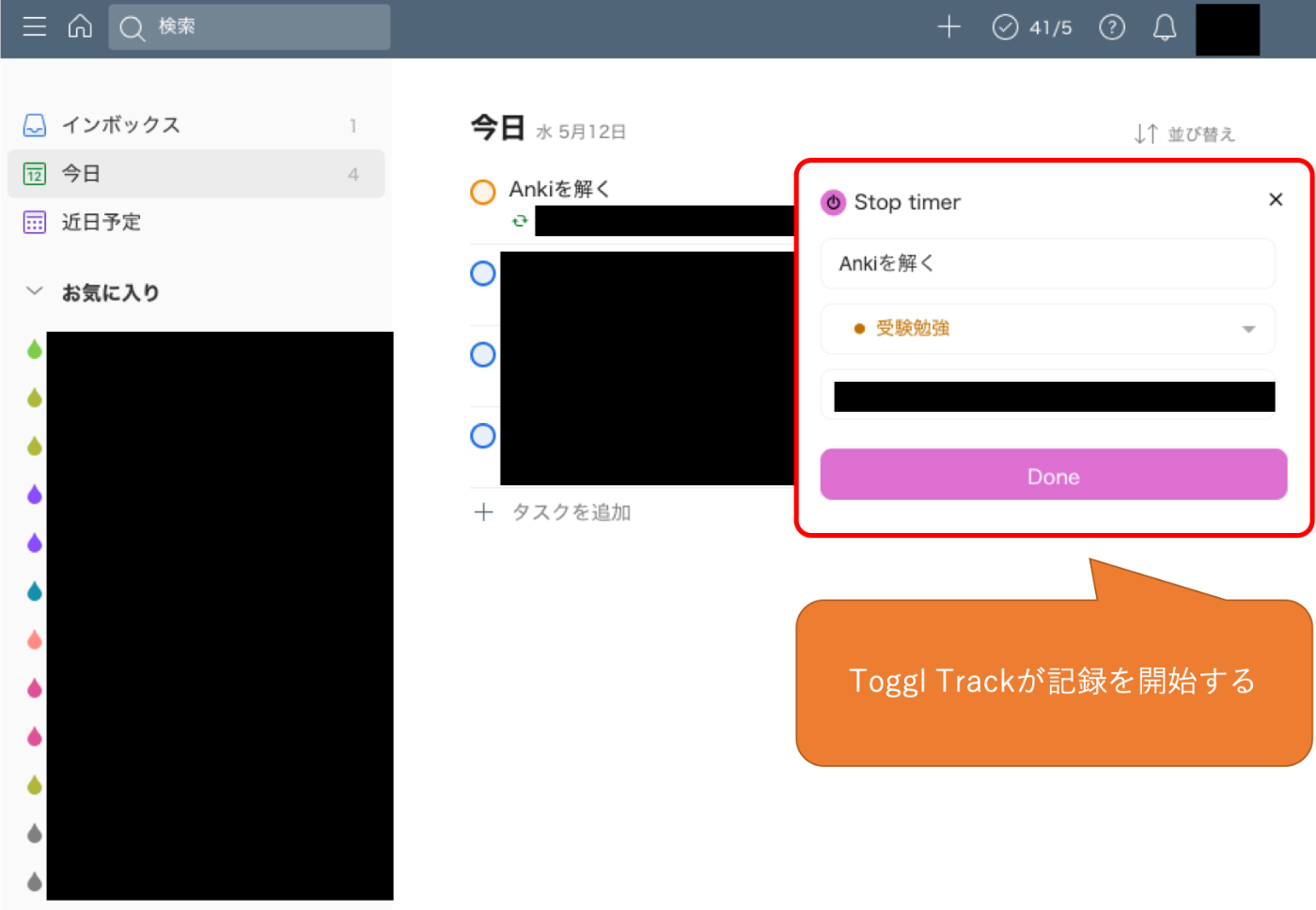1316x910 pixels.
Task: Check the third task's blue circle
Action: tap(483, 354)
